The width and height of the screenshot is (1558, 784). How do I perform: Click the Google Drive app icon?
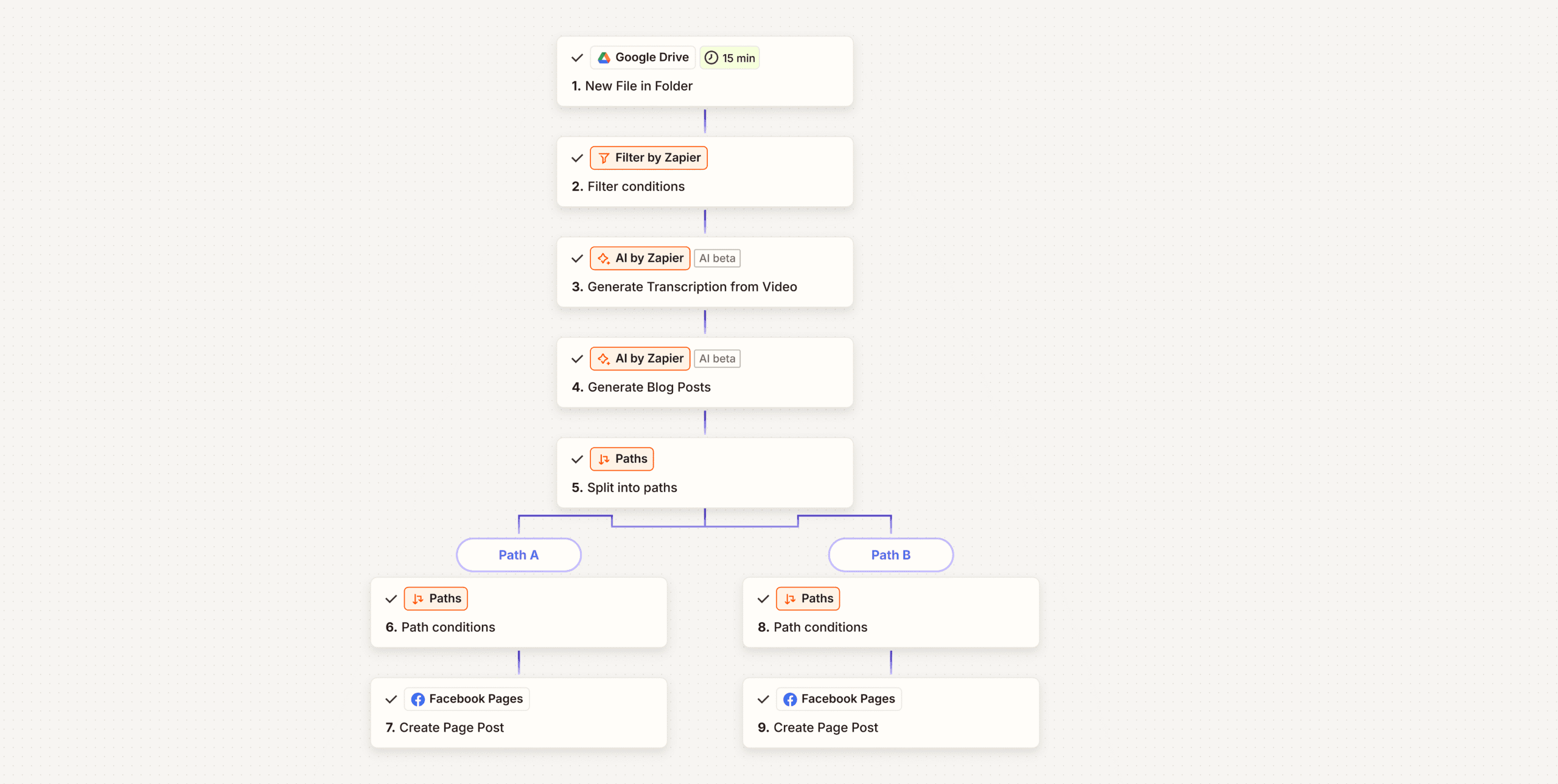tap(603, 57)
